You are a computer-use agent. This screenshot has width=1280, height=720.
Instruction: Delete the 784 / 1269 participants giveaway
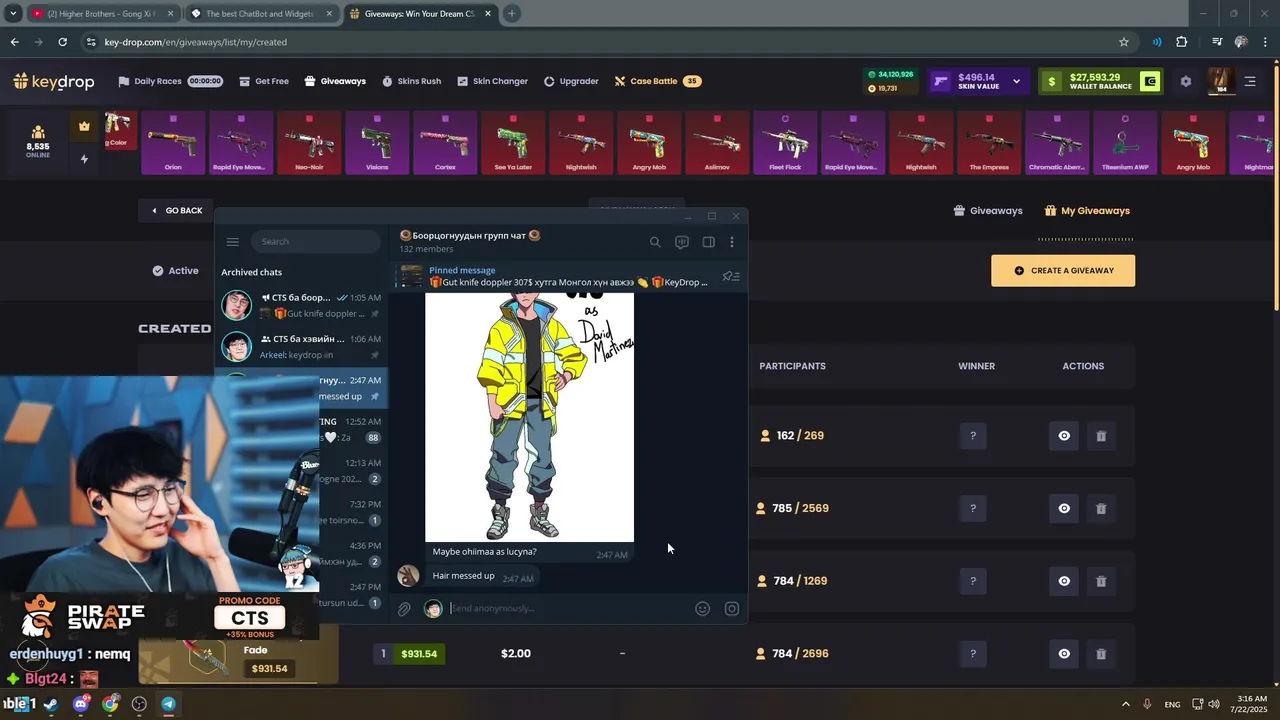[1101, 581]
